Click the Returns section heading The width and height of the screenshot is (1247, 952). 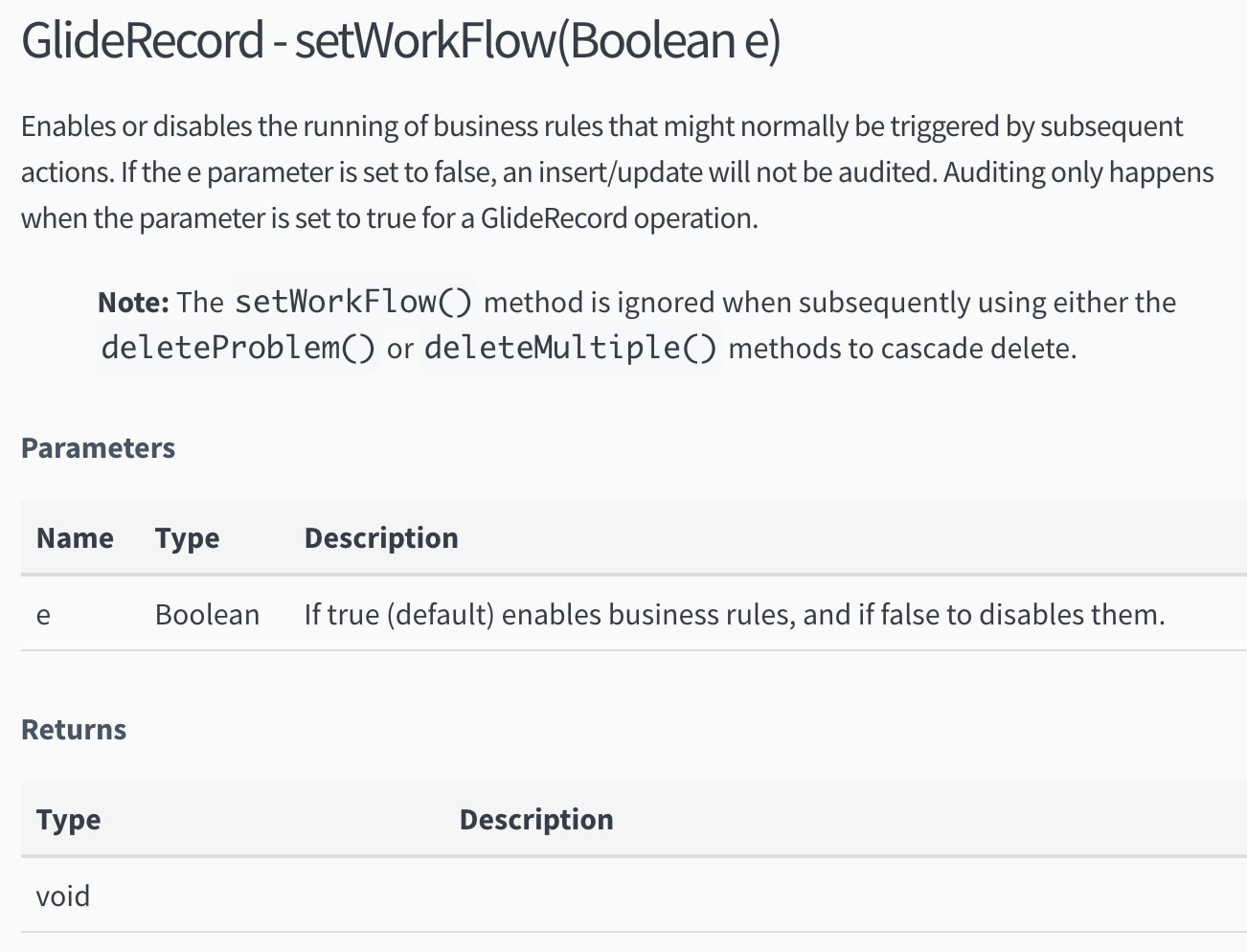[74, 730]
